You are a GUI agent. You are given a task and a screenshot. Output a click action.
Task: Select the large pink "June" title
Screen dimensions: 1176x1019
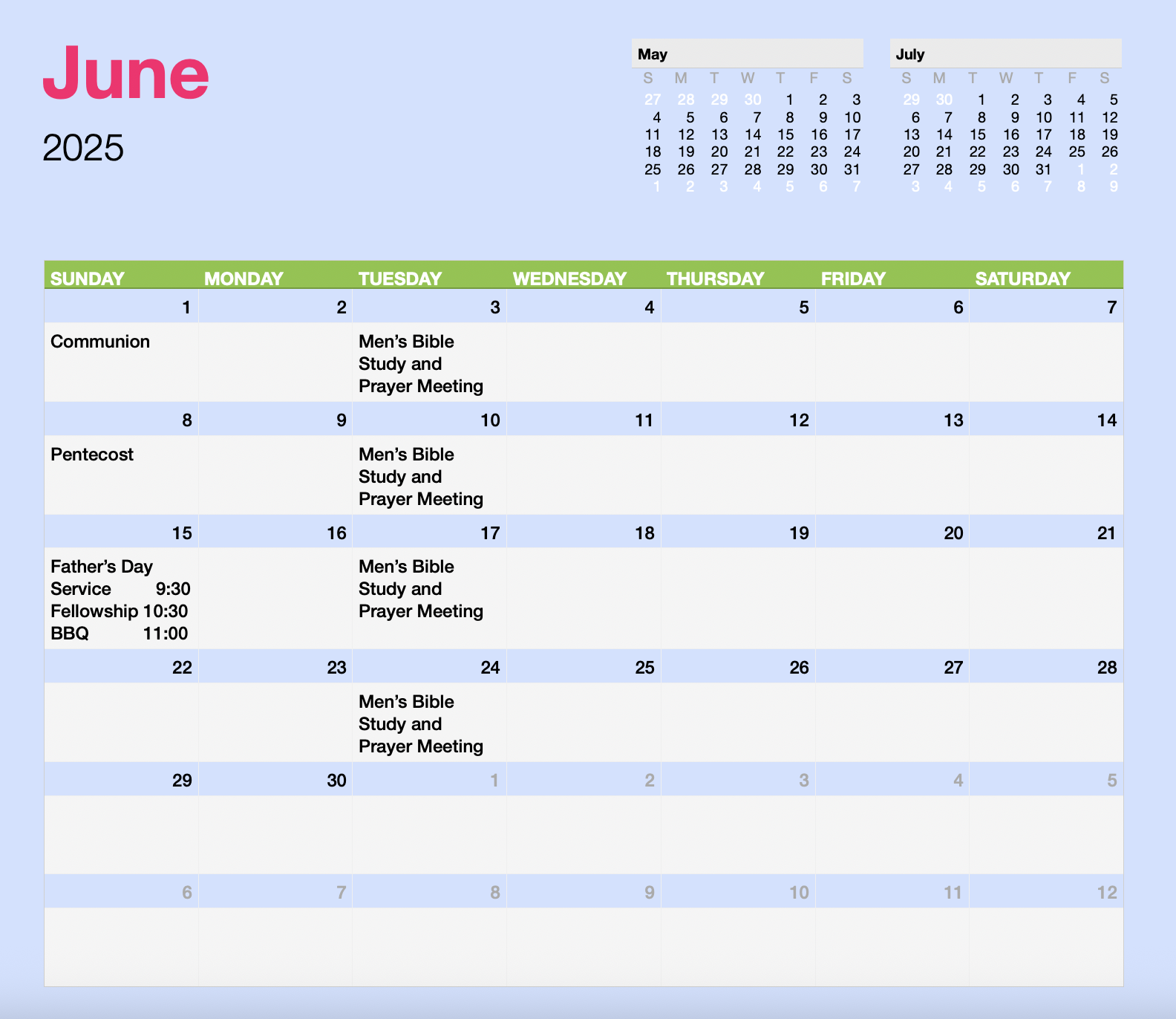(125, 73)
